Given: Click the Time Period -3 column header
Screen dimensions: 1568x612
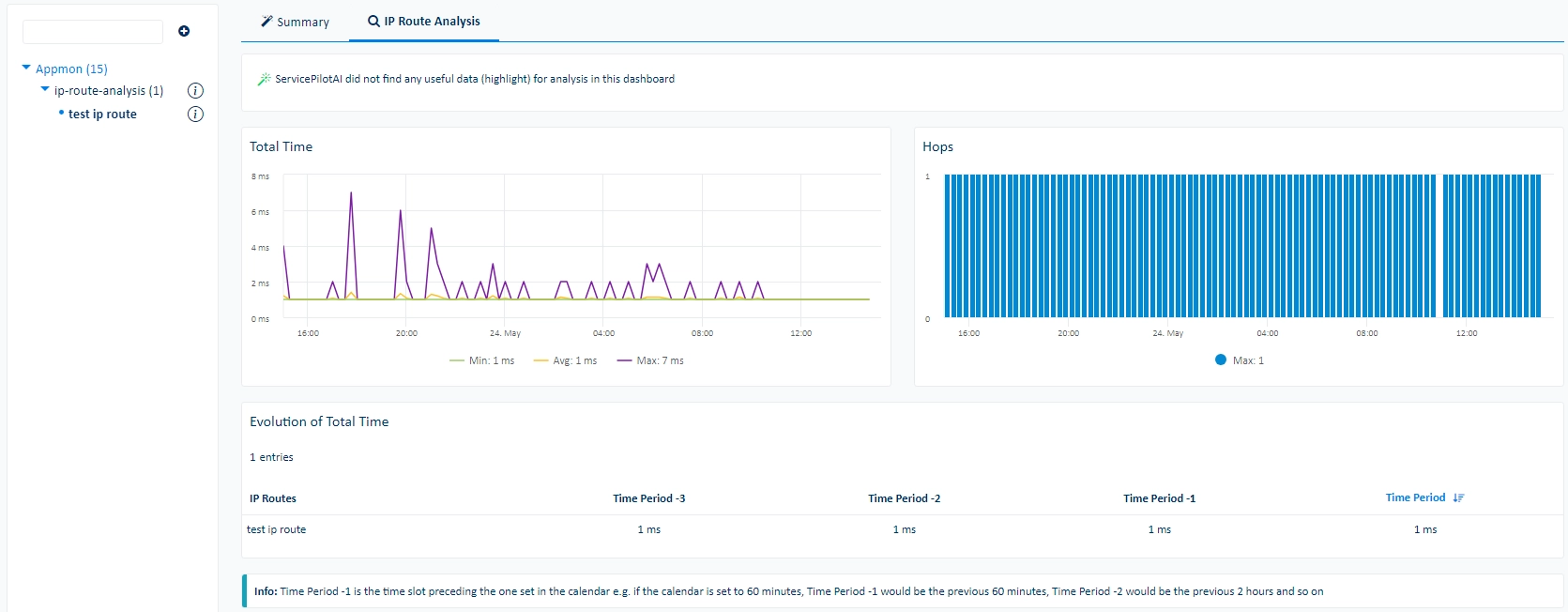Looking at the screenshot, I should (x=649, y=498).
